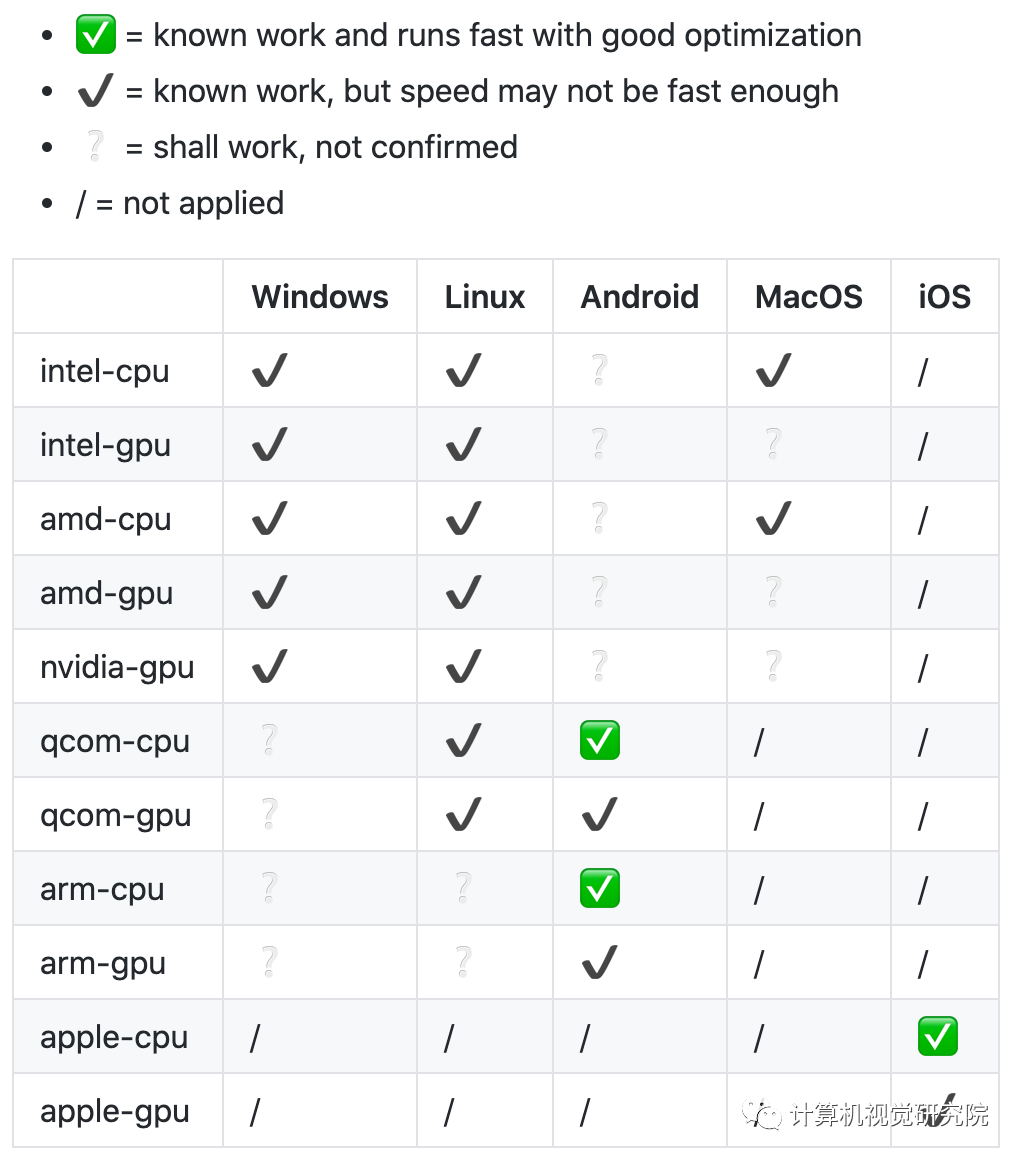
Task: Click green checkmark in apple-cpu iOS cell
Action: (x=938, y=1037)
